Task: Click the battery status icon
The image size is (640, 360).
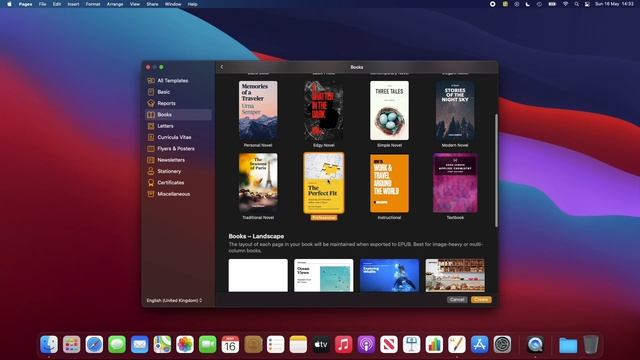Action: [x=552, y=4]
